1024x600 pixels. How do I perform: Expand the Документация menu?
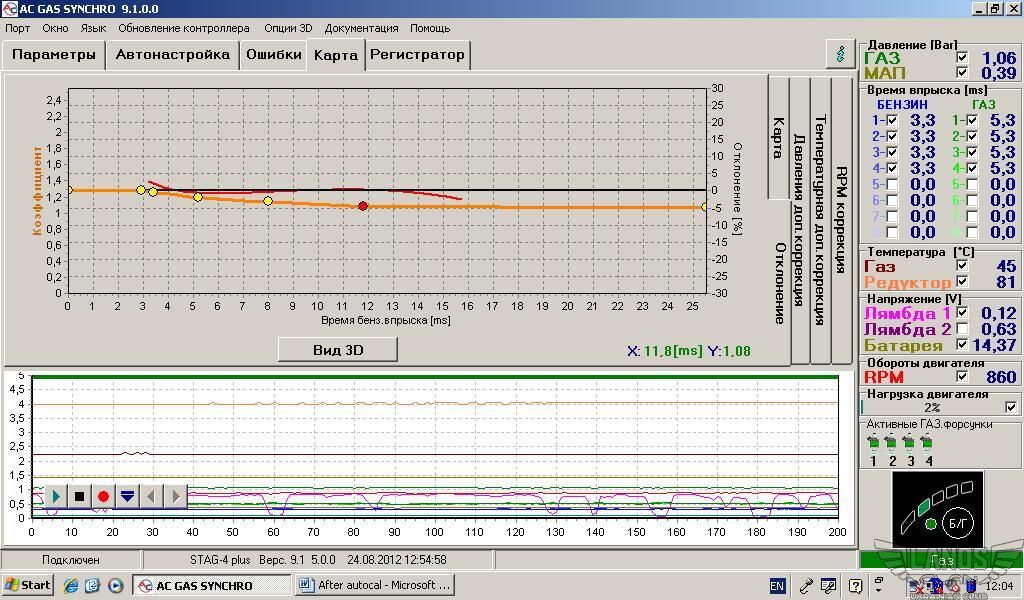click(x=361, y=28)
